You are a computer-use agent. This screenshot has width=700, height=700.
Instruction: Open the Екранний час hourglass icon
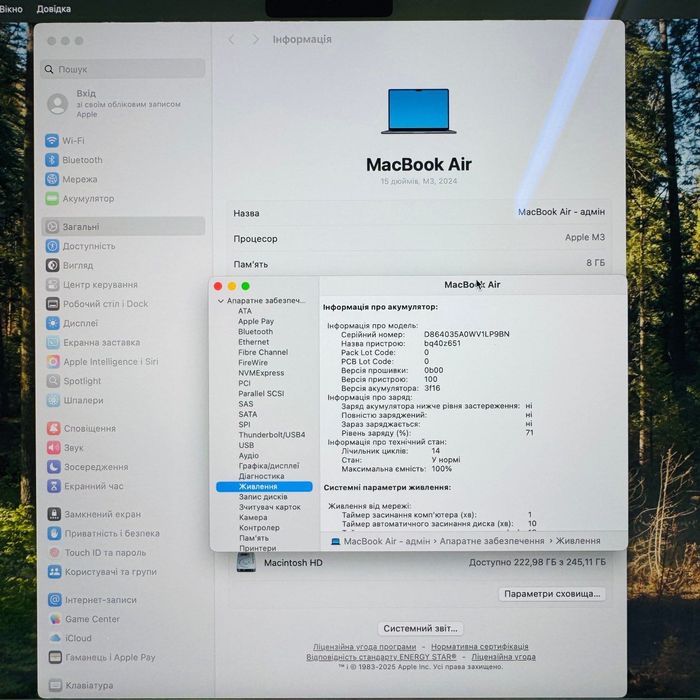point(54,486)
